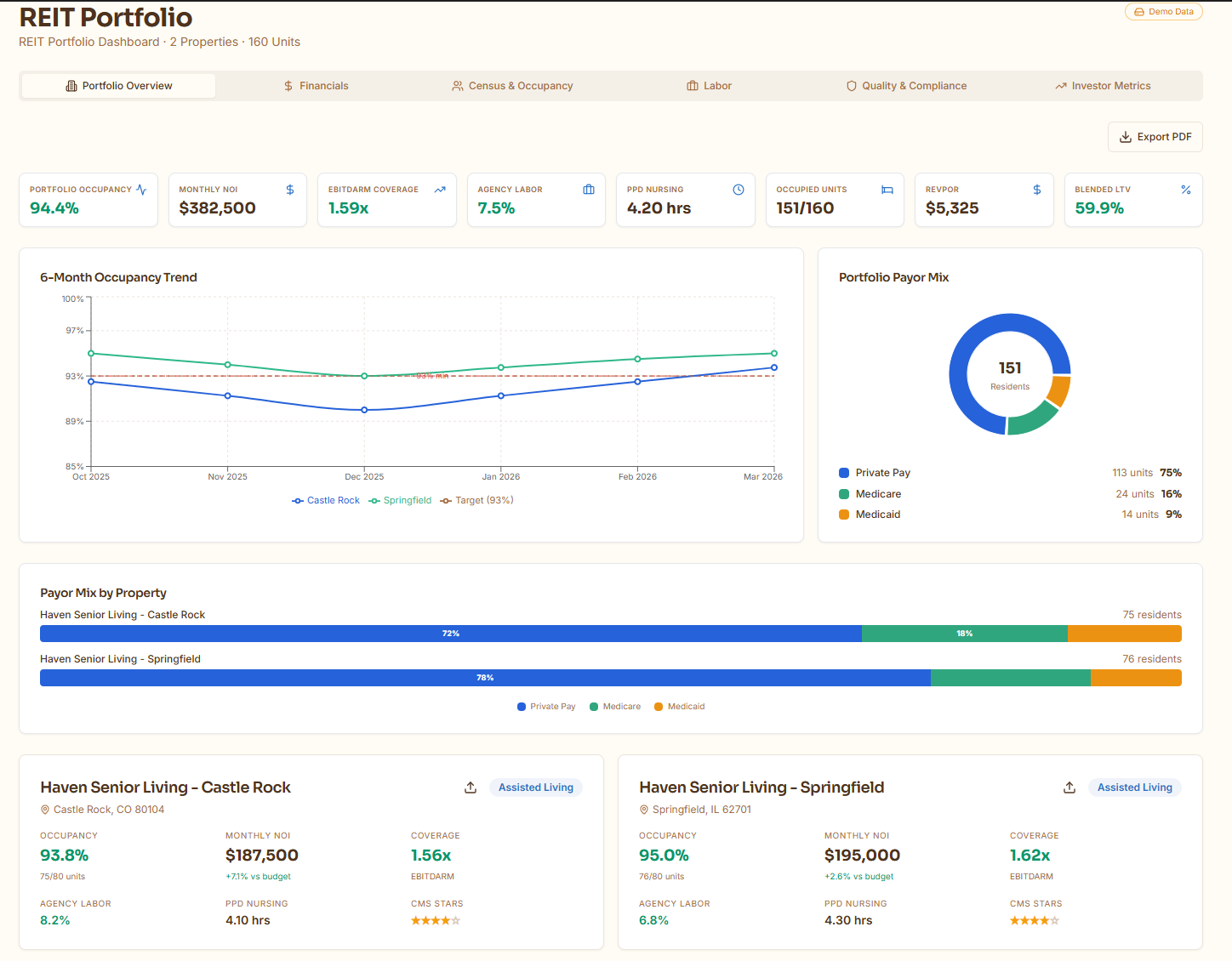
Task: Click the Demo Data badge
Action: tap(1163, 11)
